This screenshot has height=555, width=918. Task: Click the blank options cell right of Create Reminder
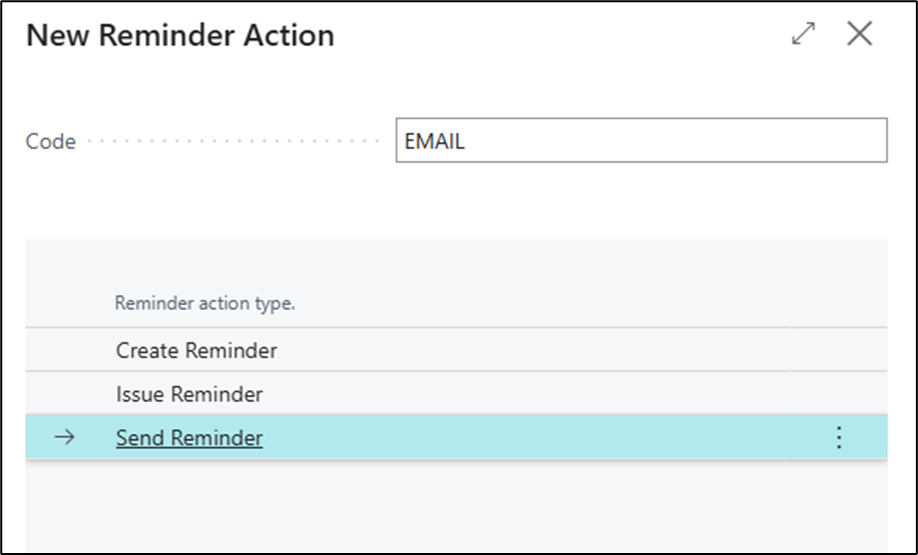tap(839, 351)
